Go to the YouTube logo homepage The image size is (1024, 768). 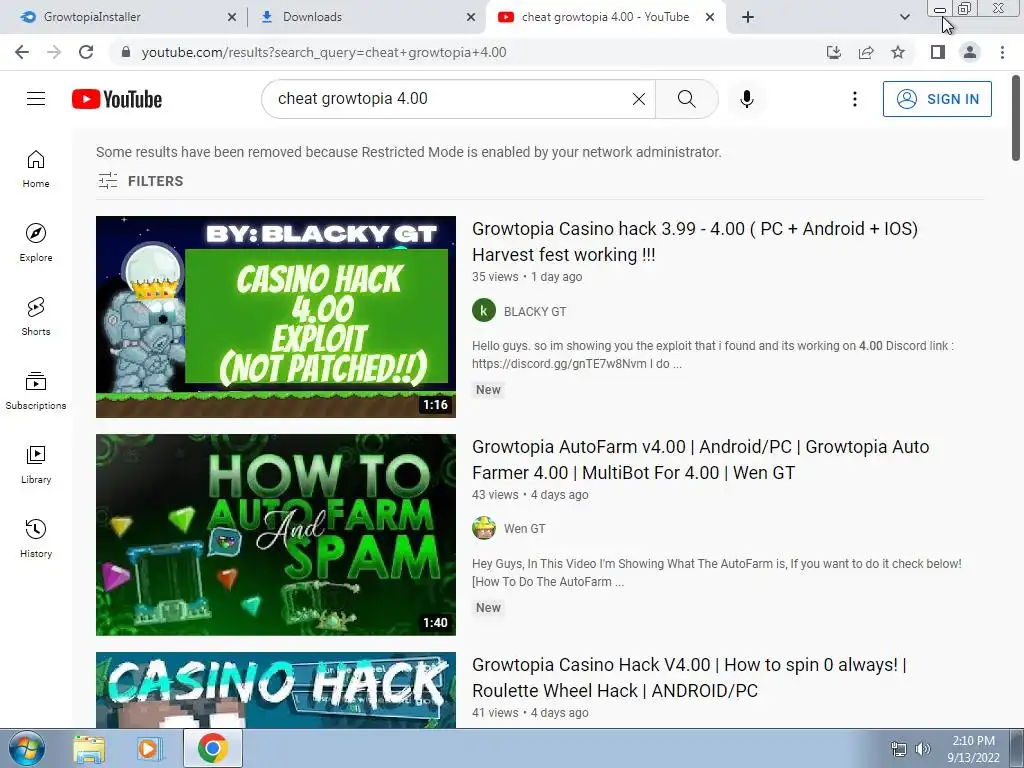(x=117, y=99)
